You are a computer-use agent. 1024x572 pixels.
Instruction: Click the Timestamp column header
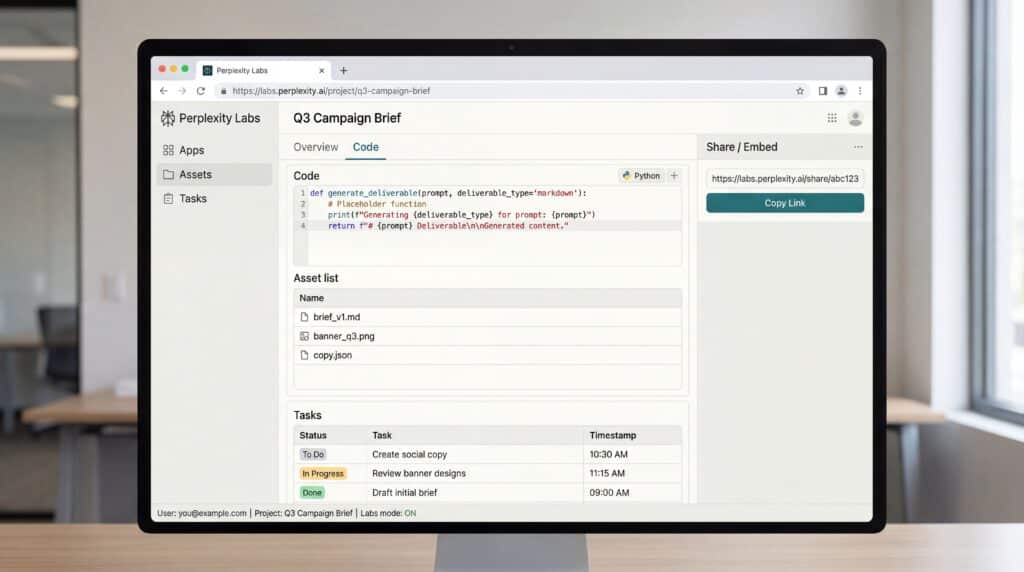[x=613, y=436]
